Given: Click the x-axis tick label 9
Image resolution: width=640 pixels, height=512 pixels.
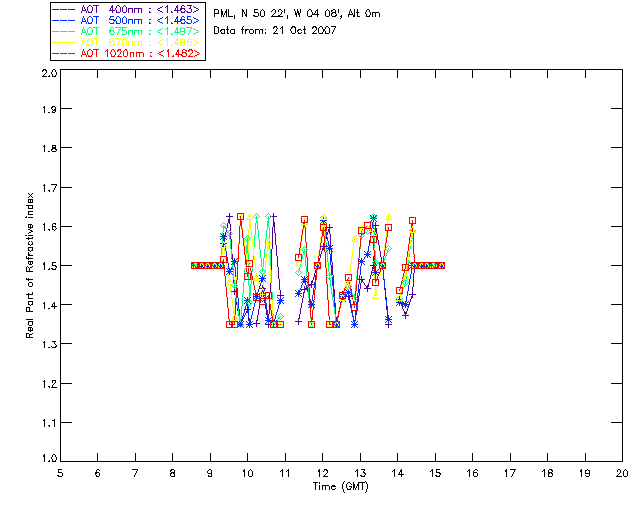Looking at the screenshot, I should pos(210,473).
